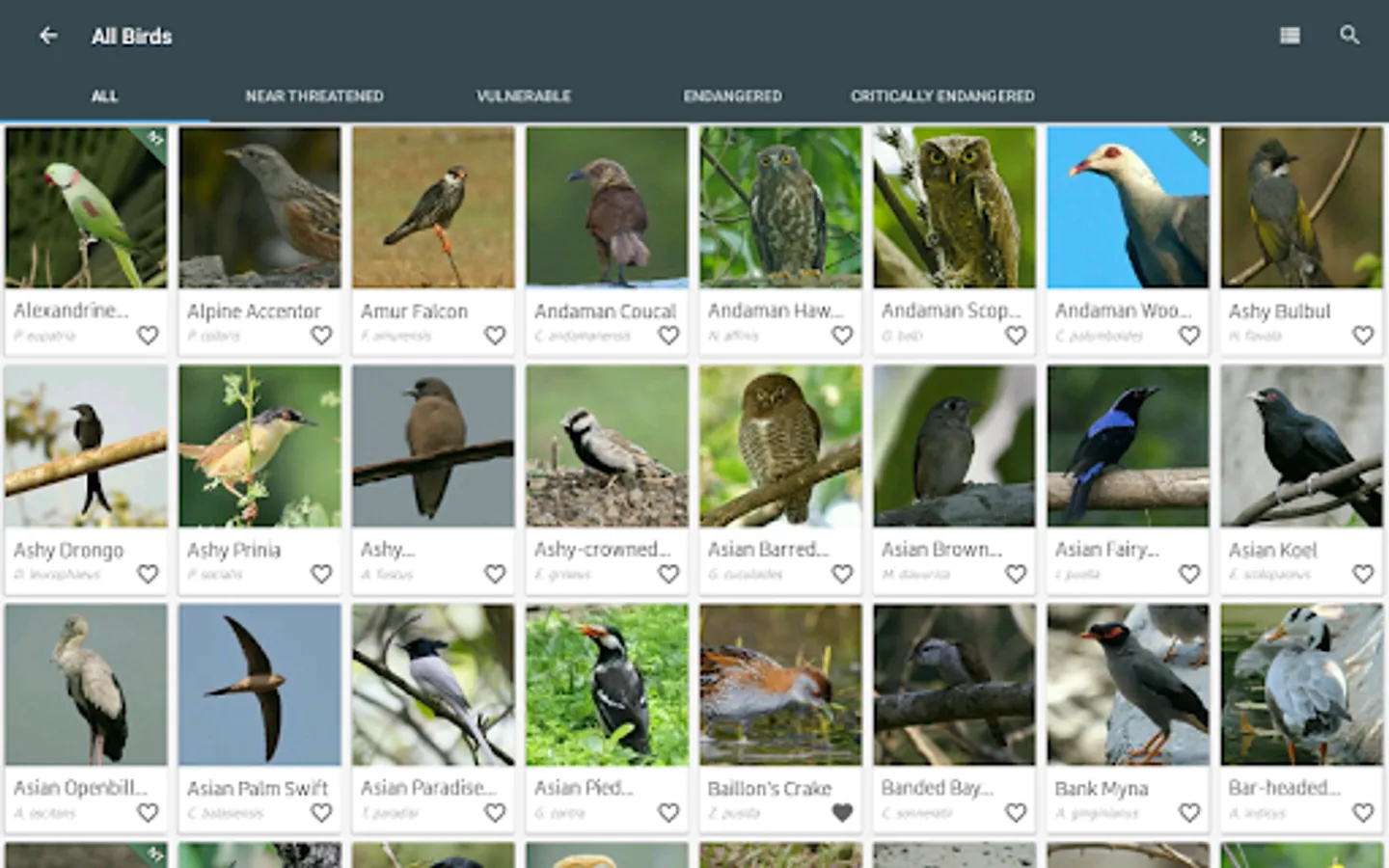Favorite Alpine Accentor with heart icon
Viewport: 1389px width, 868px height.
[321, 336]
